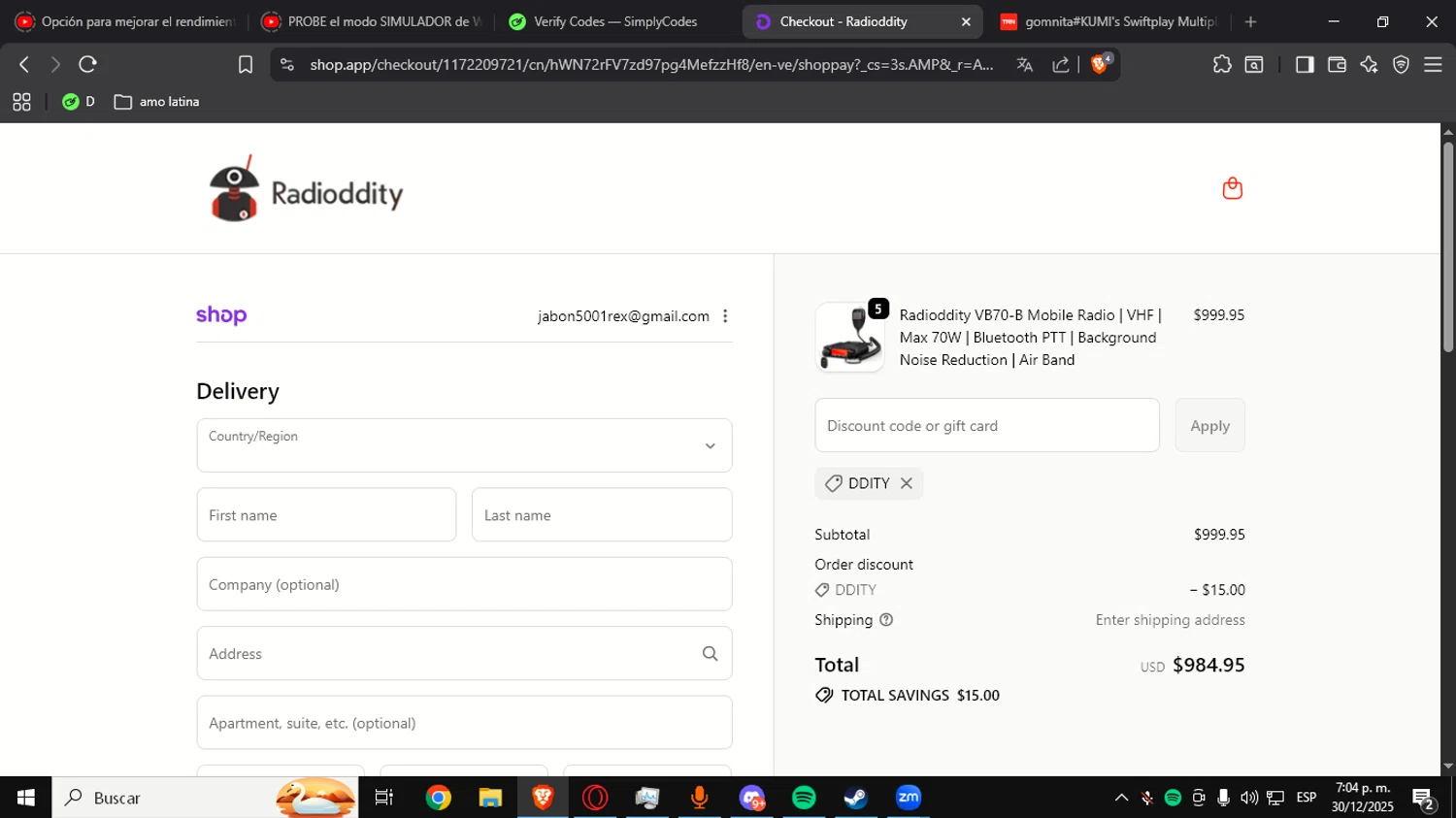Open Opera browser from taskbar
The image size is (1456, 818).
(595, 798)
